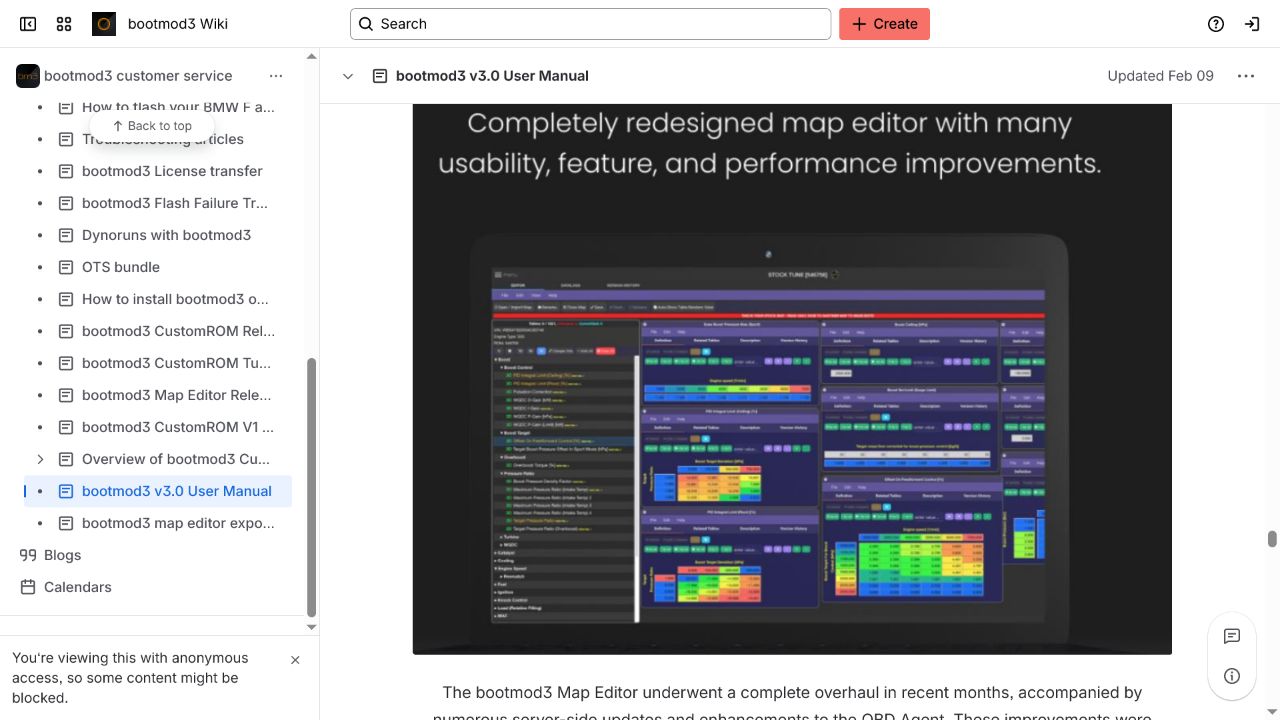Click the log in arrow icon
The width and height of the screenshot is (1280, 720).
click(1252, 24)
